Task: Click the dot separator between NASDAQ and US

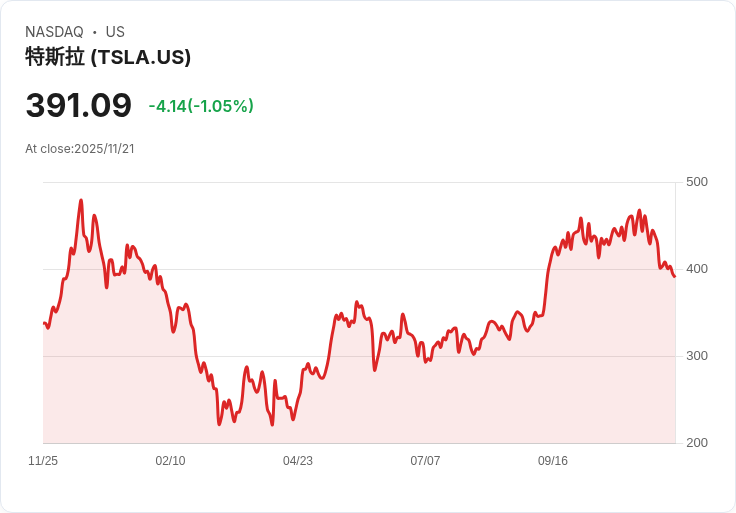Action: coord(95,33)
